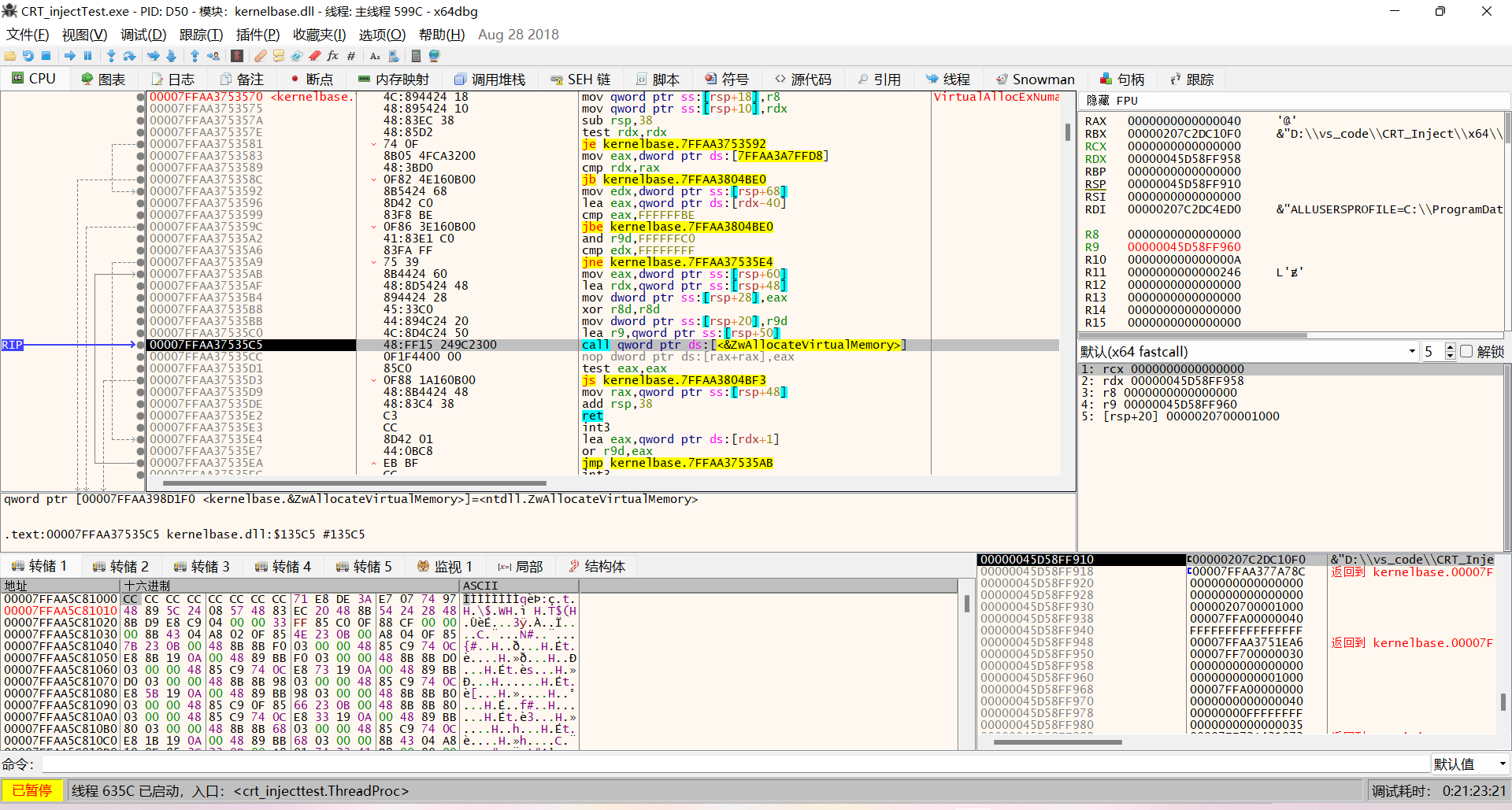Viewport: 1512px width, 810px height.
Task: Click the trace into icon
Action: click(154, 56)
